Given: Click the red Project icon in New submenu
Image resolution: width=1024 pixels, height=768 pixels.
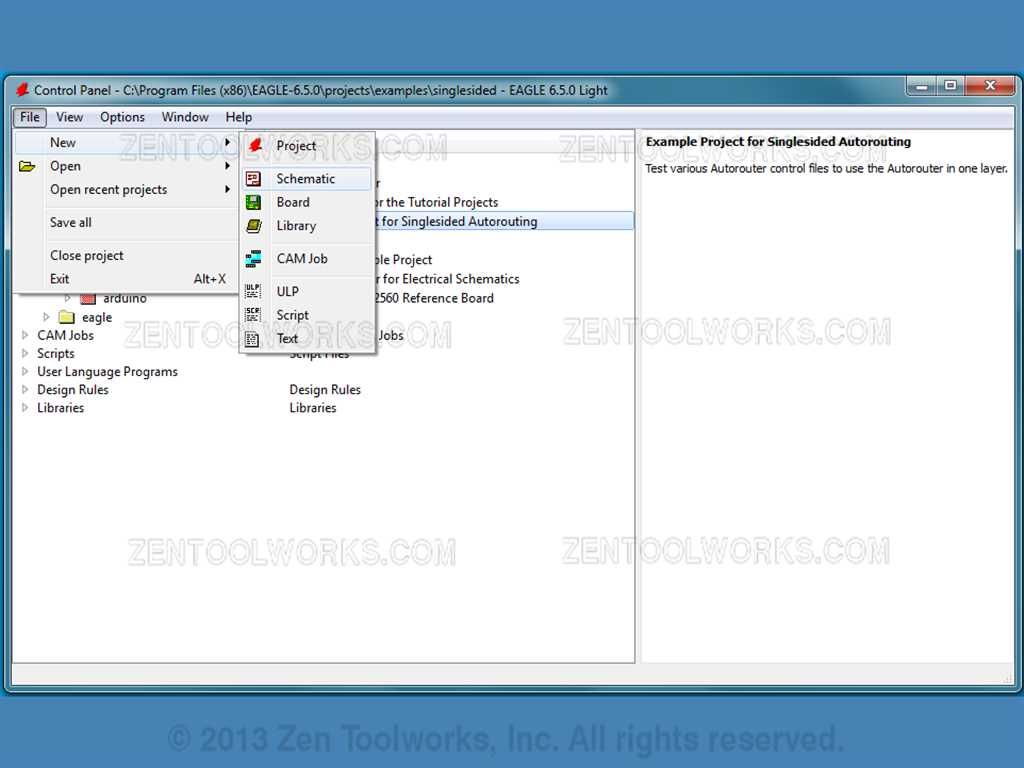Looking at the screenshot, I should pos(255,145).
